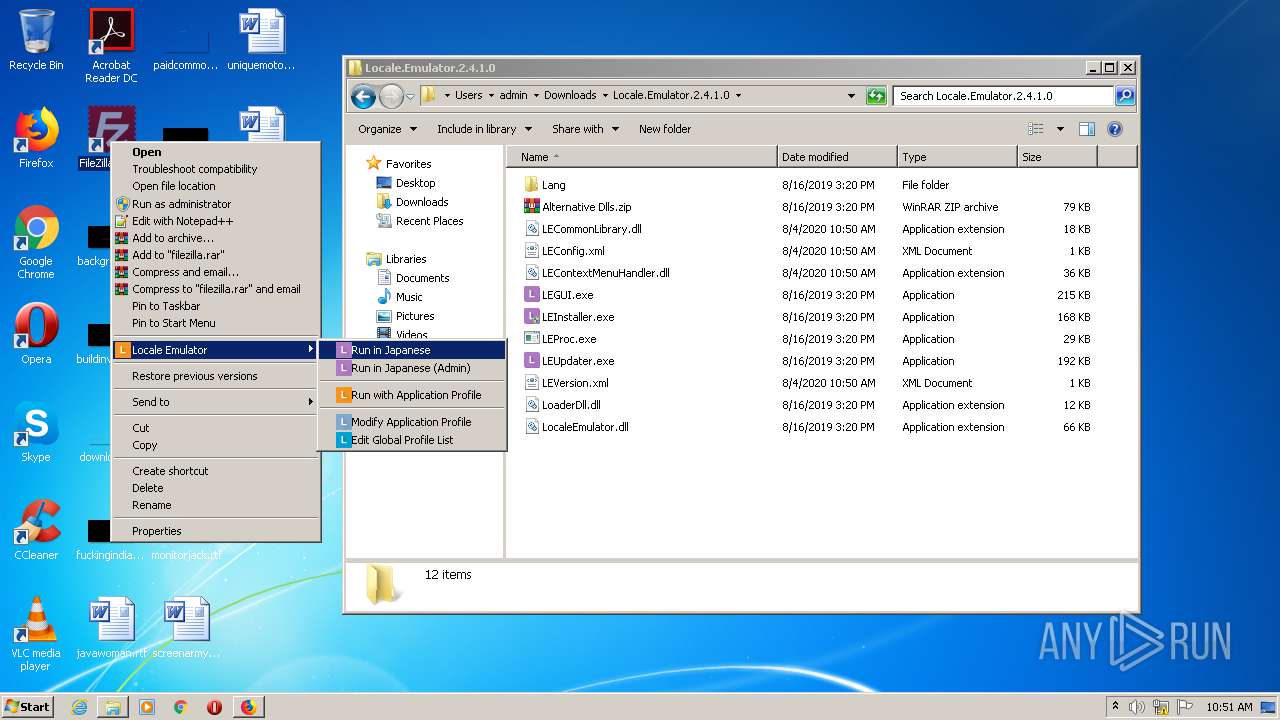Sort by the Size column header
Image resolution: width=1280 pixels, height=720 pixels.
coord(1057,157)
